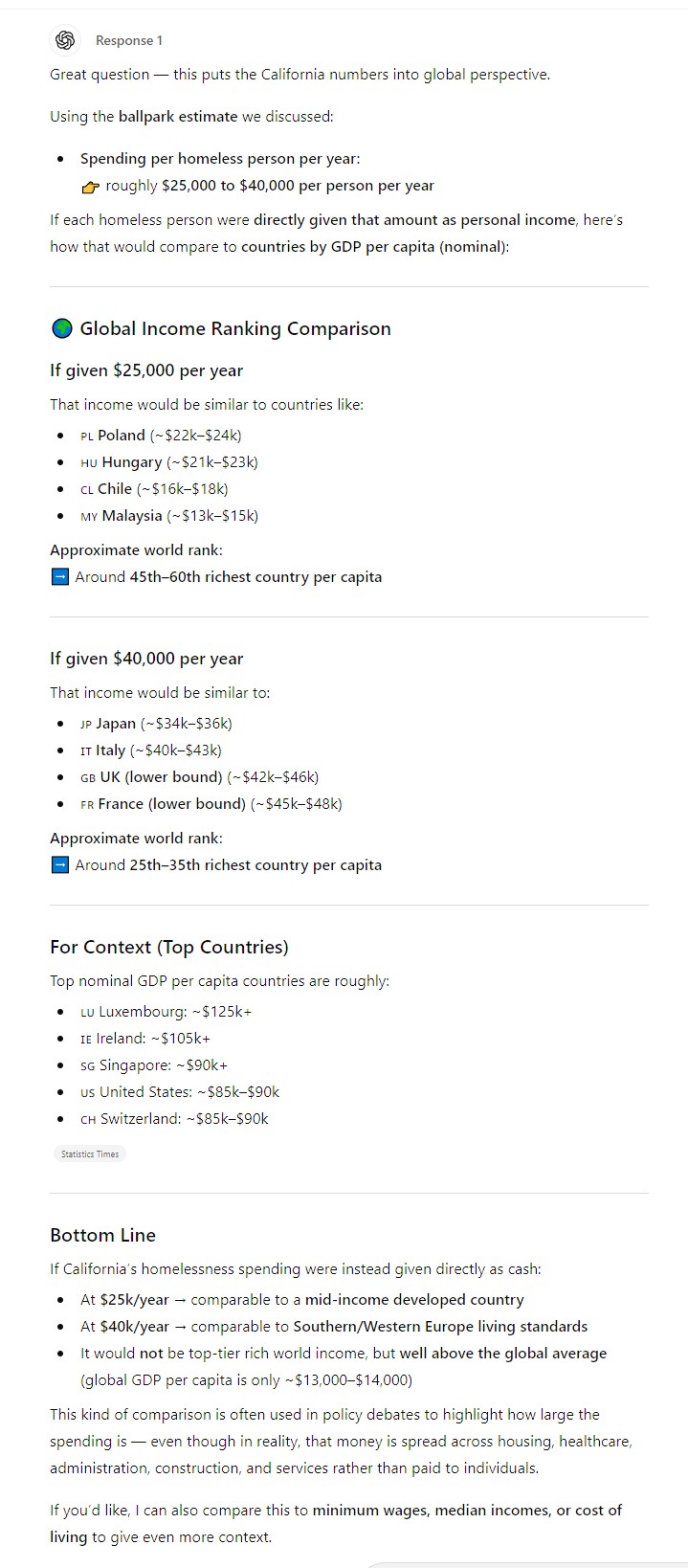Click the Bottom Line heading
Screen dimensions: 688x1568
[x=102, y=1235]
